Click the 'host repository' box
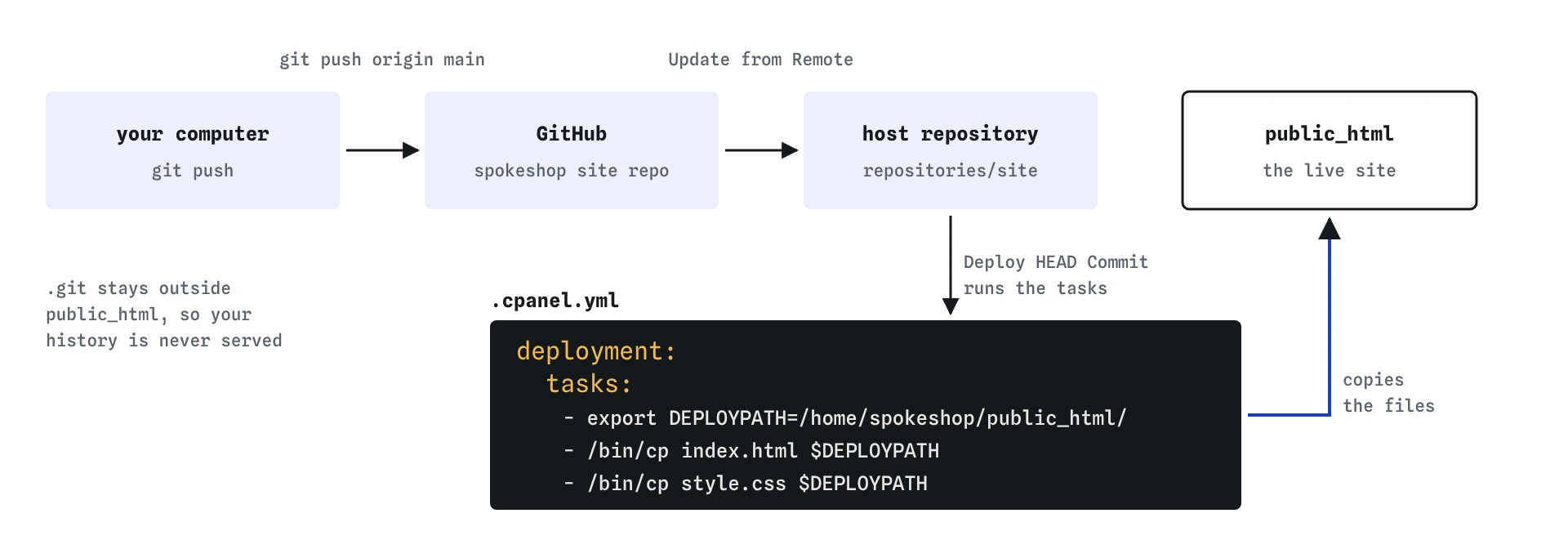The image size is (1568, 549). click(951, 150)
